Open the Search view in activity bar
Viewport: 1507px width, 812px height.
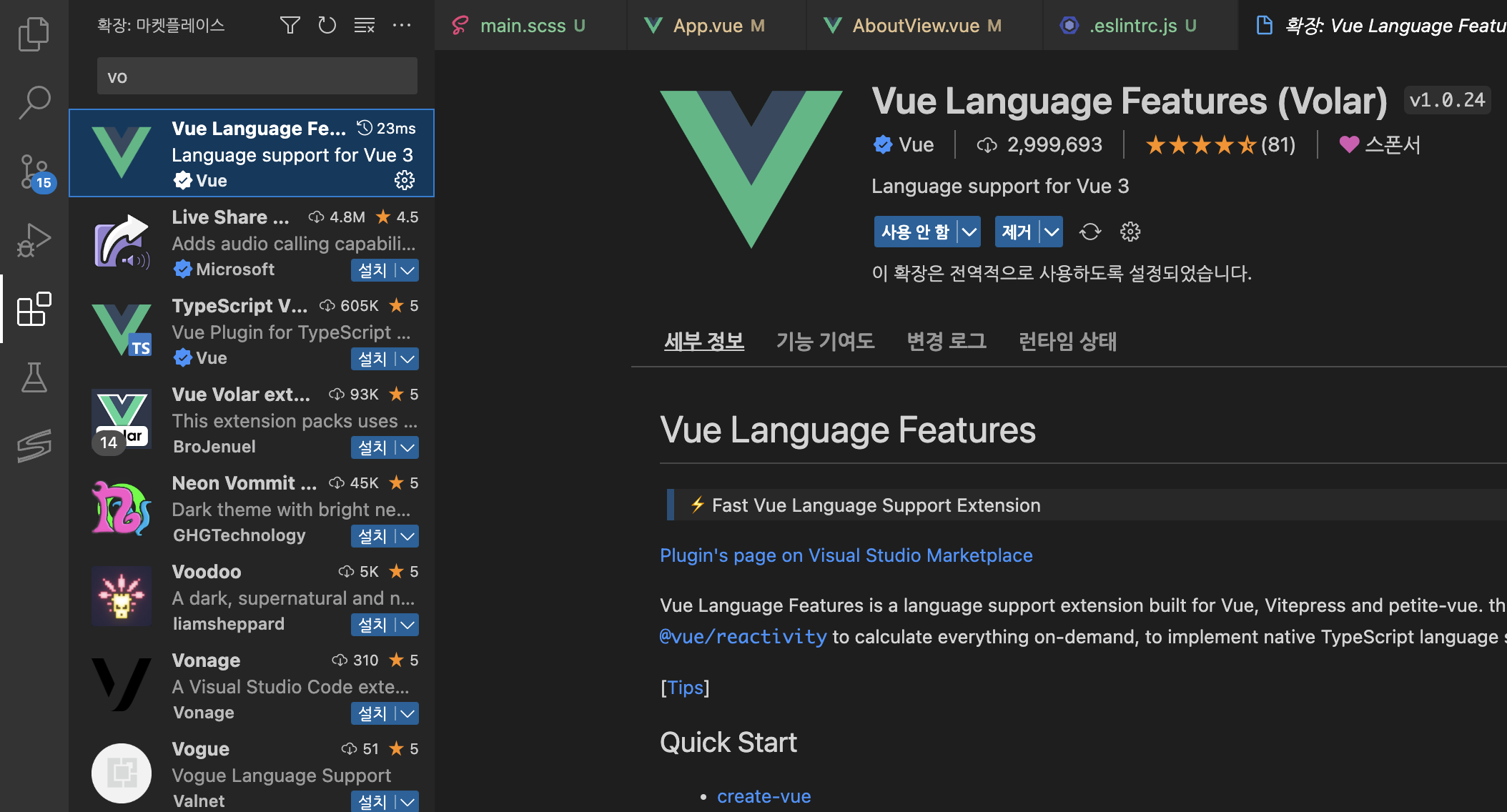(x=34, y=102)
